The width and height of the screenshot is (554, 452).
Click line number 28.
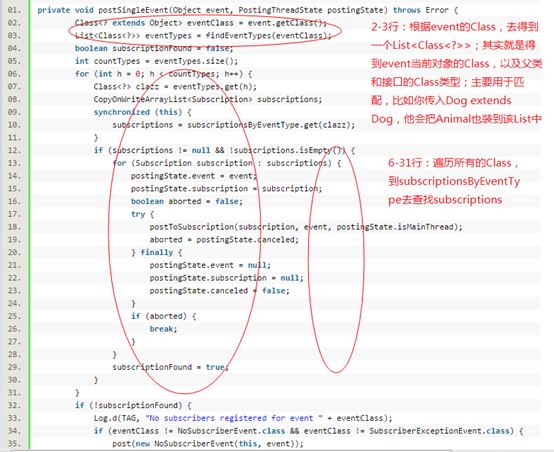pyautogui.click(x=14, y=354)
